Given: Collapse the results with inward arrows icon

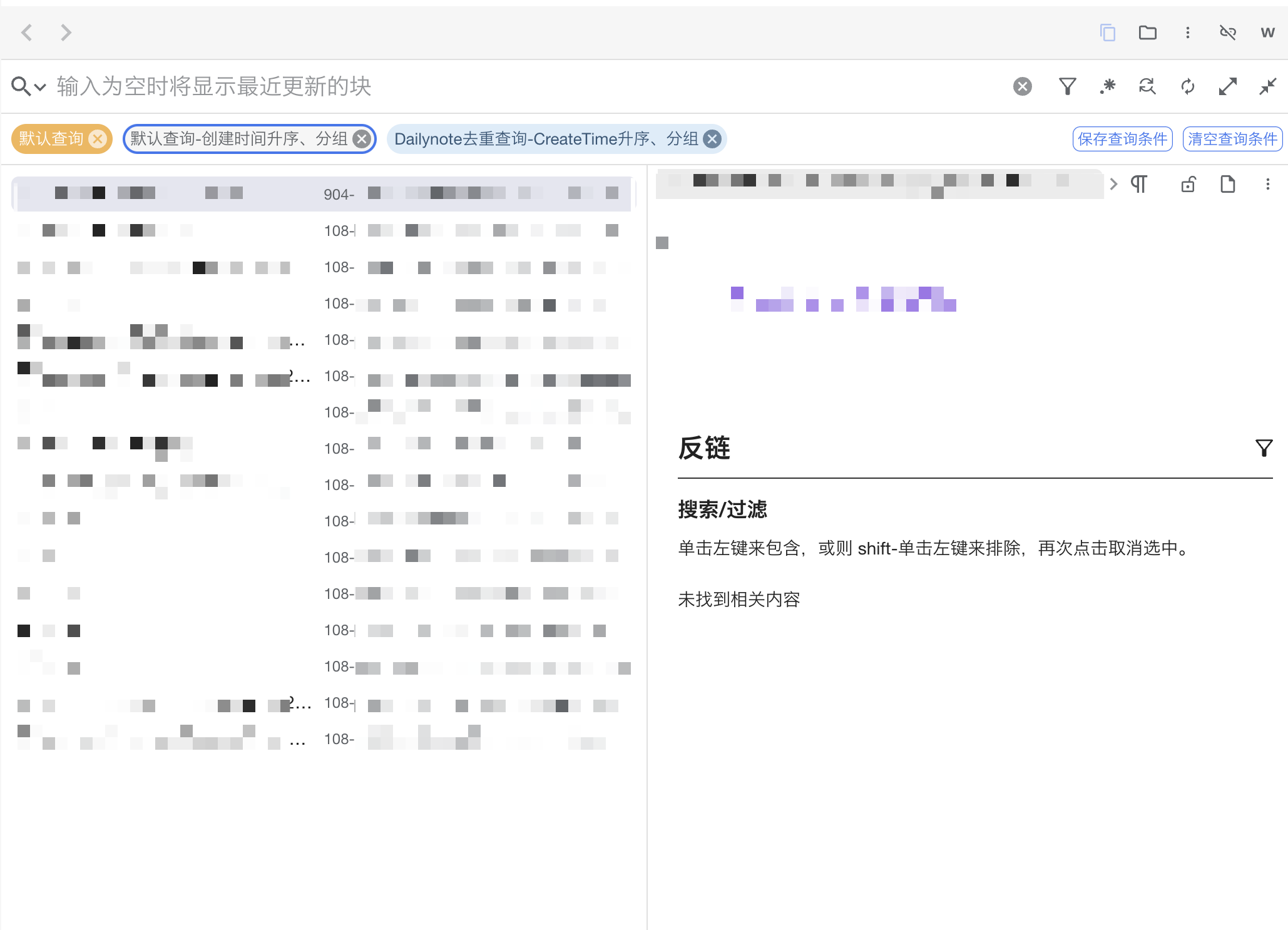Looking at the screenshot, I should (x=1267, y=86).
